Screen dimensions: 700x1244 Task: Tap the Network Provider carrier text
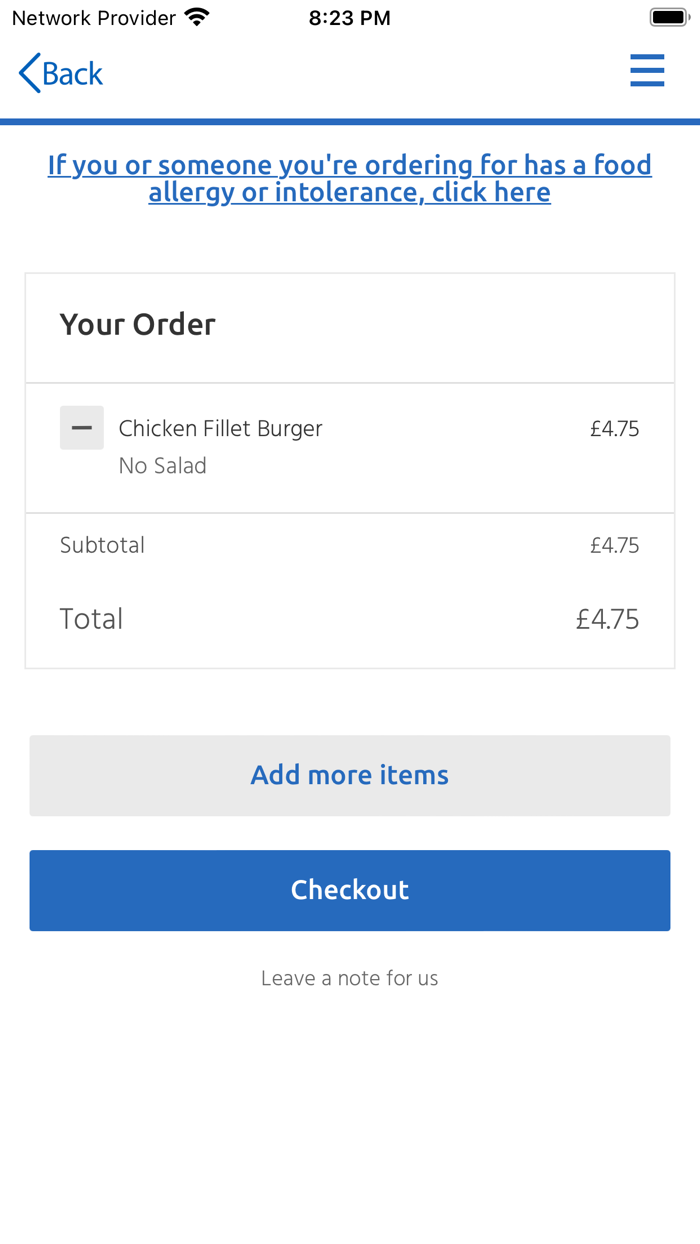93,17
